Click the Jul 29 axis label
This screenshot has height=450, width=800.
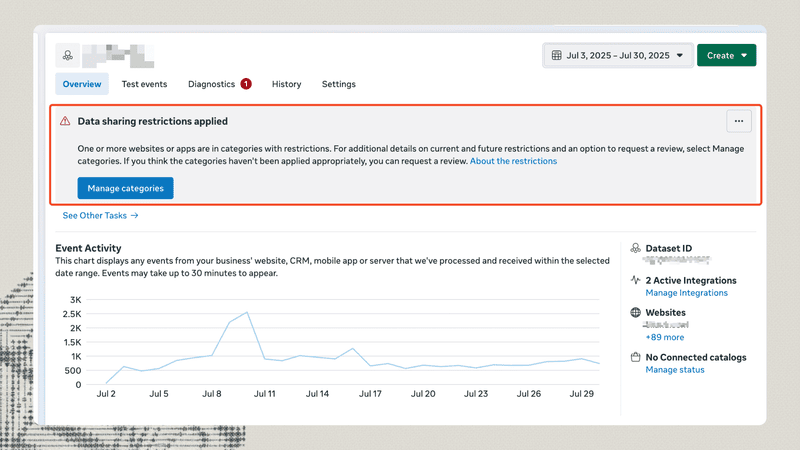pyautogui.click(x=582, y=394)
